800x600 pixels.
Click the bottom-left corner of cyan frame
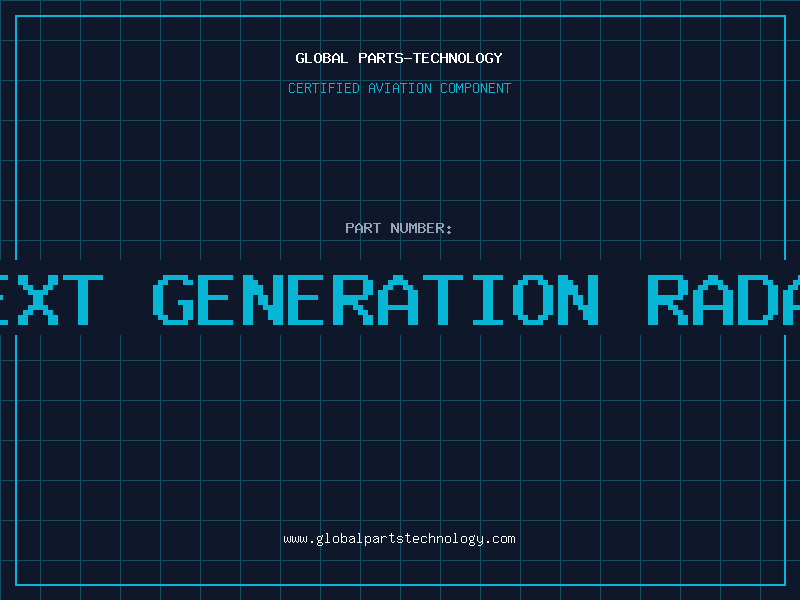(15, 584)
